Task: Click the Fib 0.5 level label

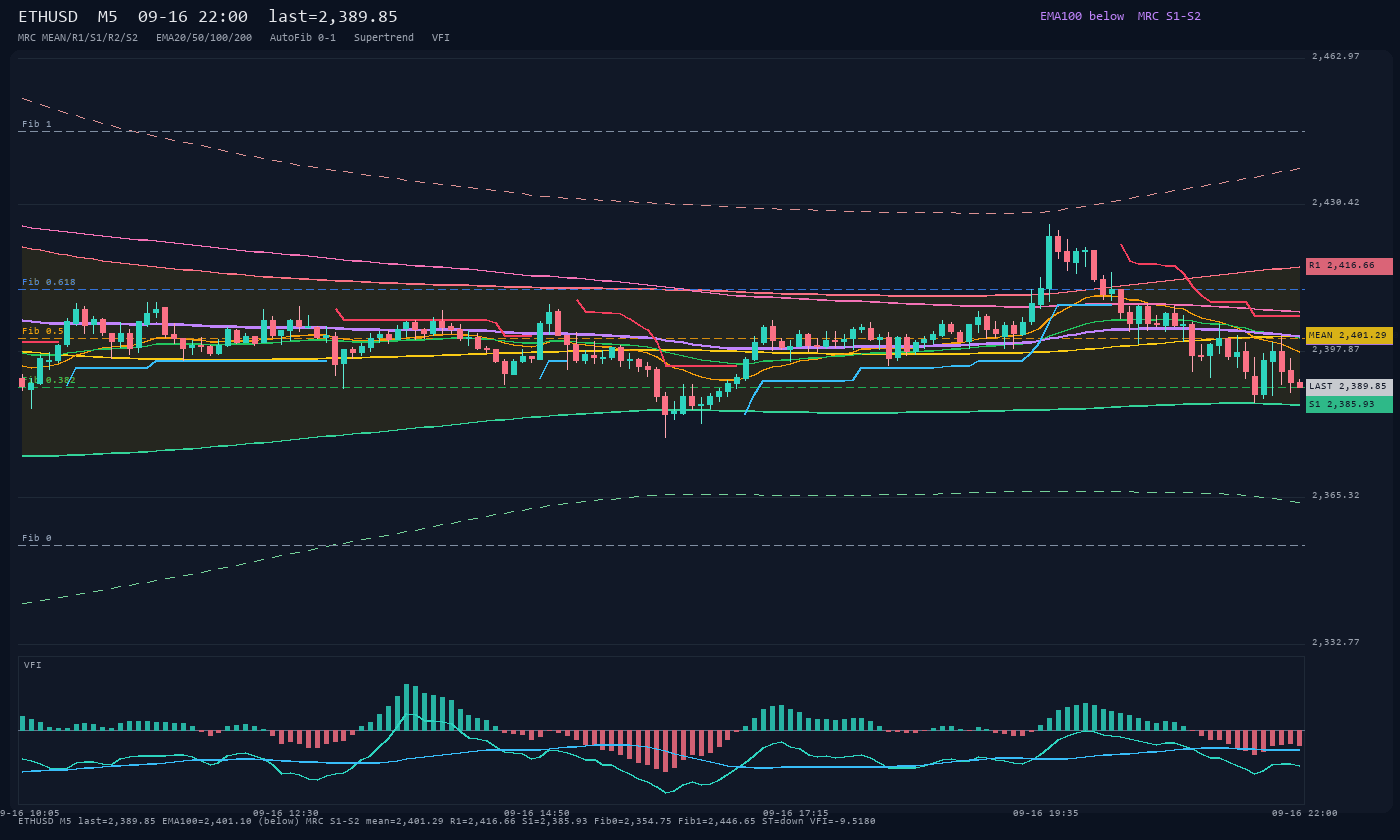Action: (x=43, y=331)
